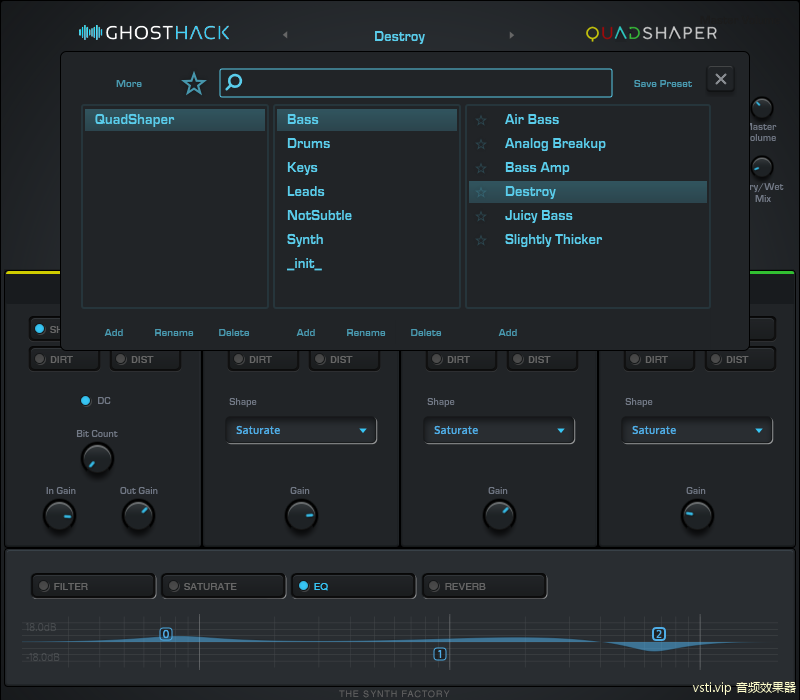
Task: Click Save Preset
Action: 662,84
